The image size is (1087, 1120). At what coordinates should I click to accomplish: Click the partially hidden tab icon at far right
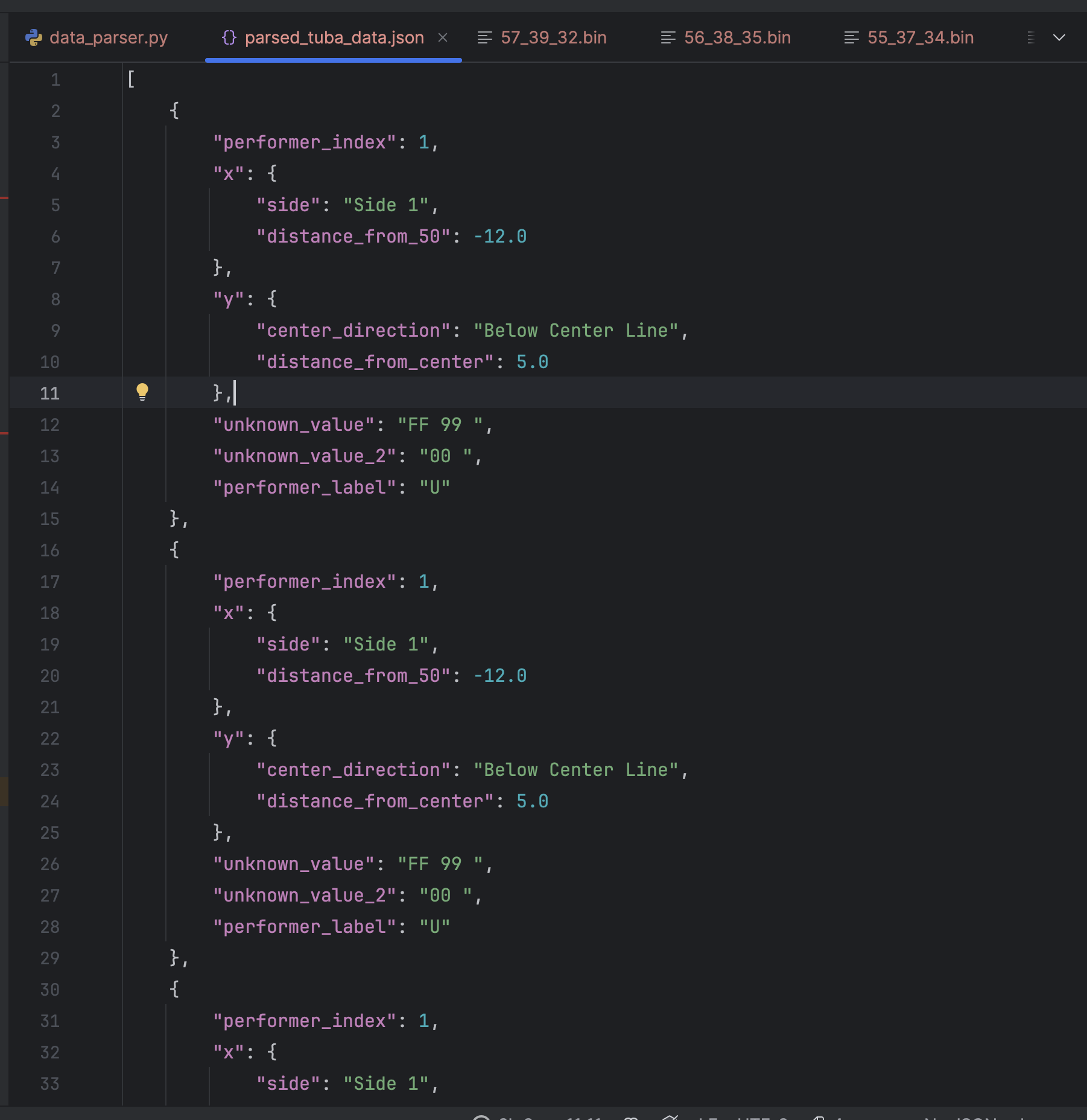(x=1031, y=38)
